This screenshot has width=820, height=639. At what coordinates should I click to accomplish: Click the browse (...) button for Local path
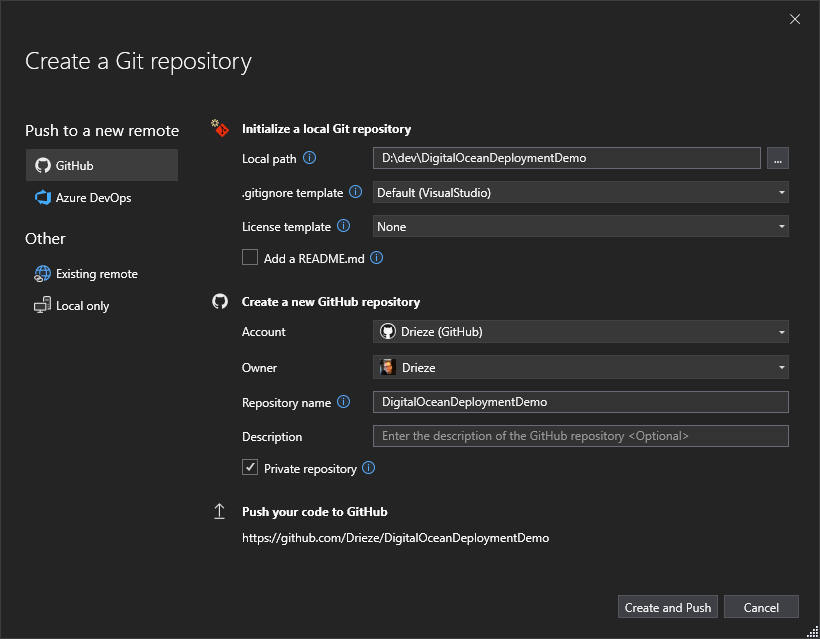coord(778,158)
